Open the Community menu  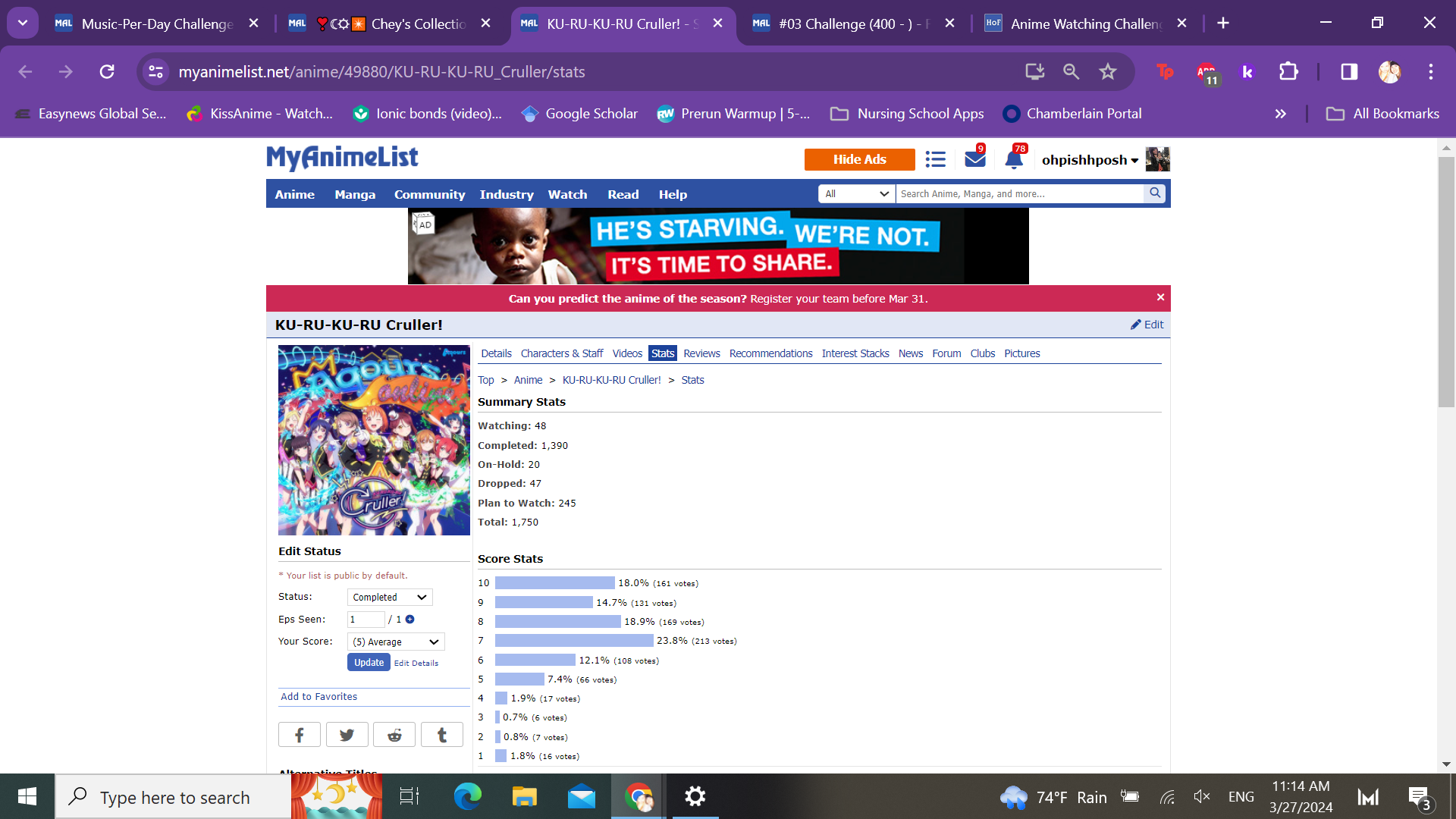coord(429,194)
